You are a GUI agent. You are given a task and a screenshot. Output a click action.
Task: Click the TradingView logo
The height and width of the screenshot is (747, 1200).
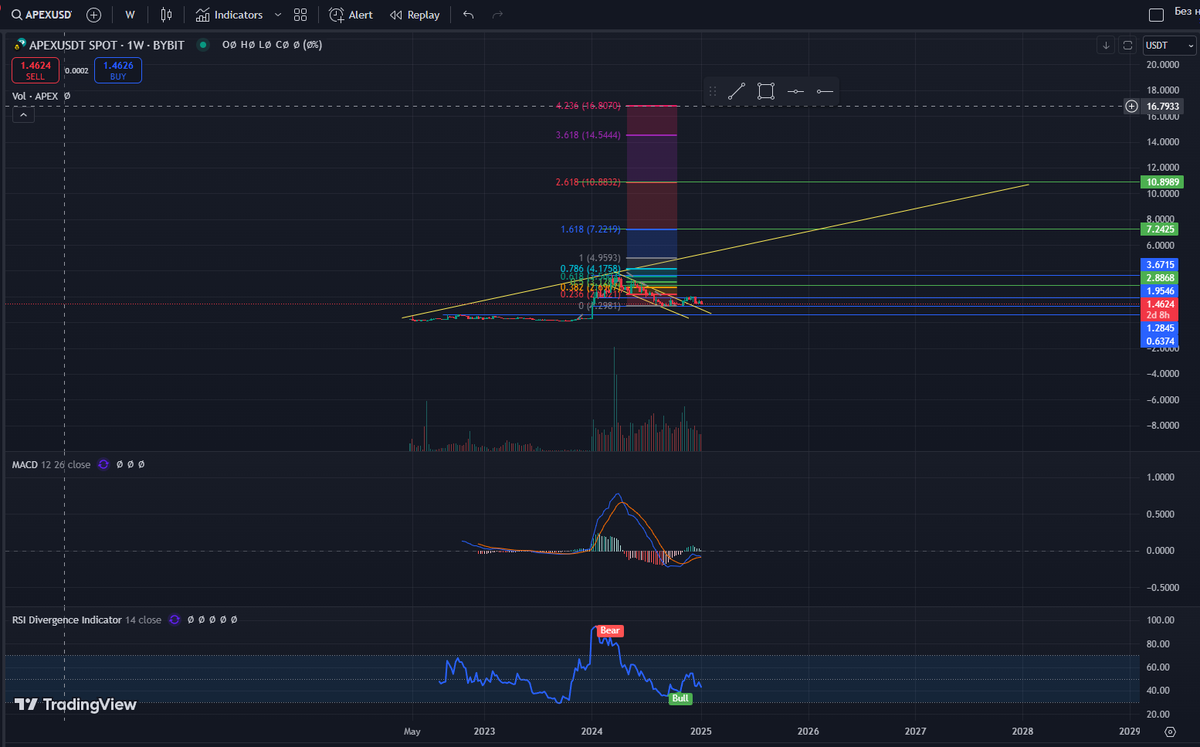coord(75,704)
